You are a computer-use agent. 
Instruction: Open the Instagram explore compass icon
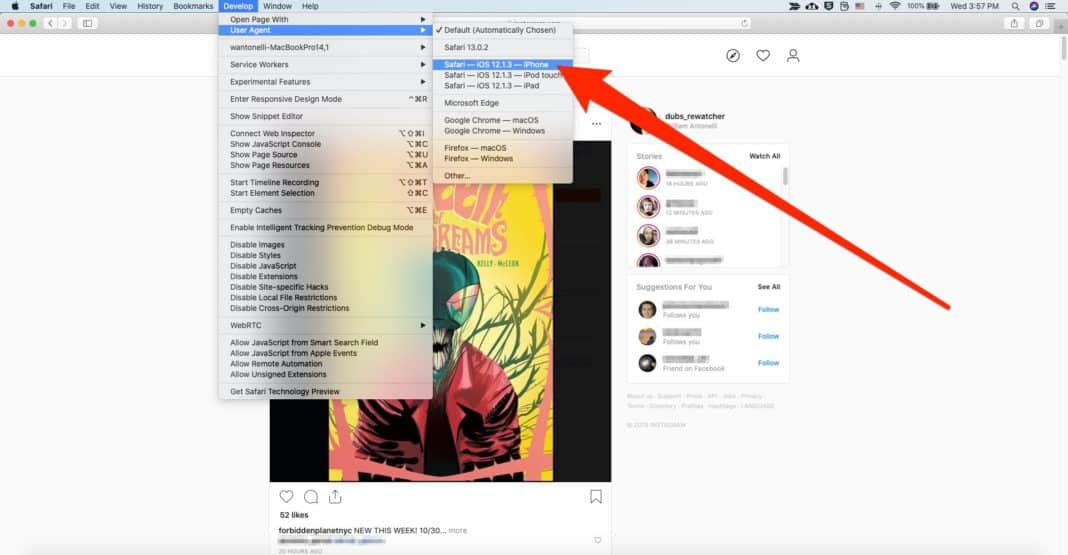point(733,56)
